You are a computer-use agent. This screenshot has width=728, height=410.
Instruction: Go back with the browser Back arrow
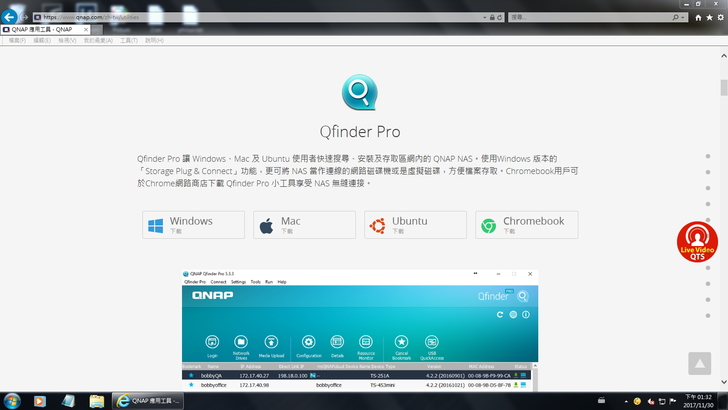point(9,17)
